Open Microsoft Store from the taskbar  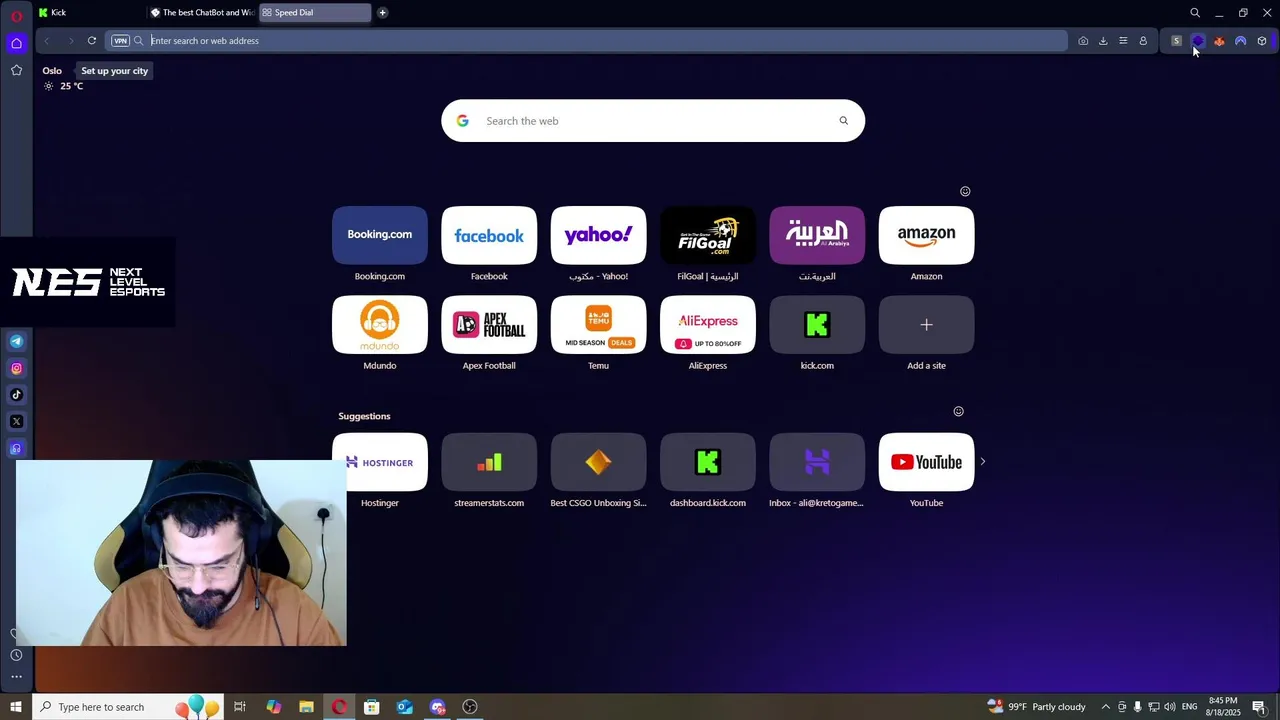[x=372, y=707]
